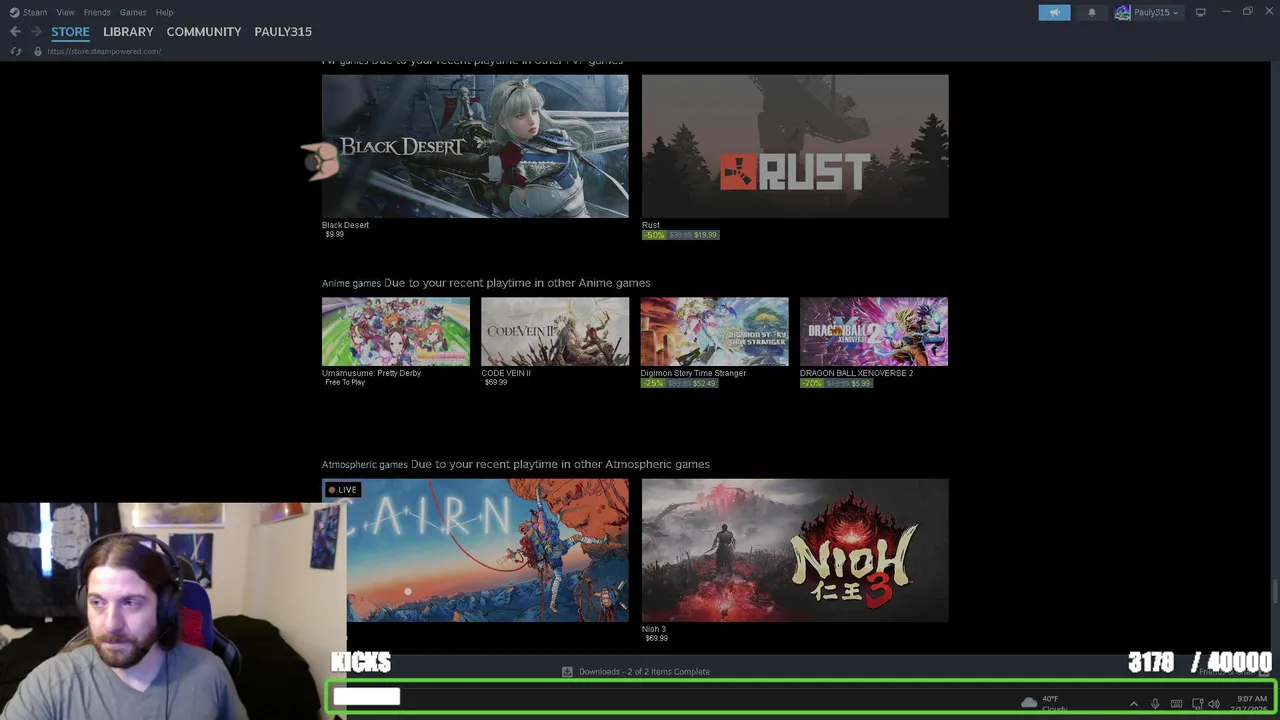Open volume control speaker icon
Screen dimensions: 1280x720
point(1214,704)
